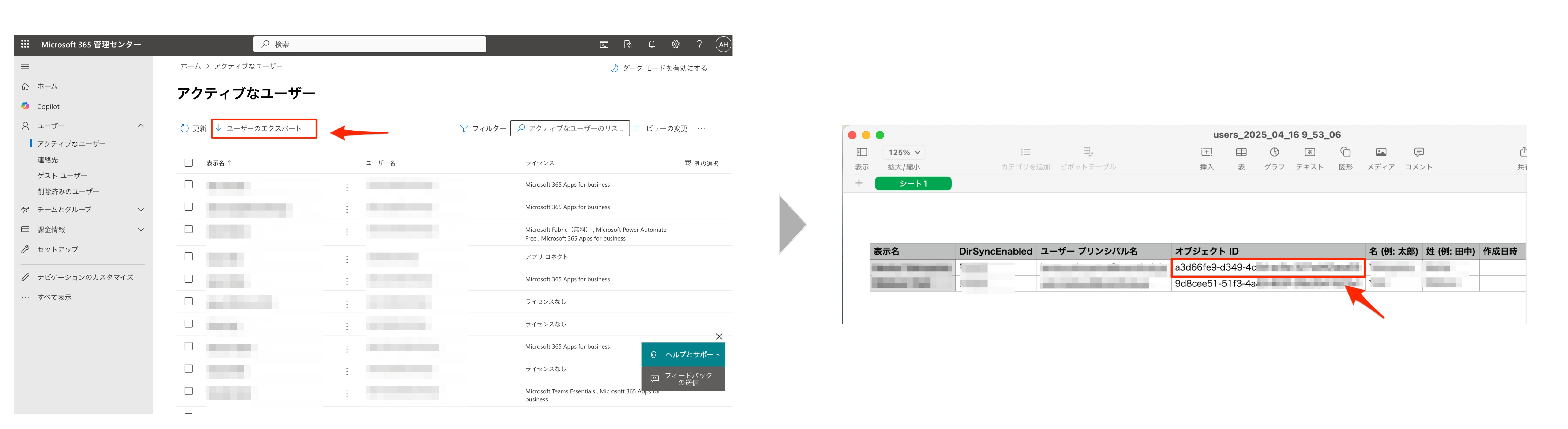This screenshot has width=1568, height=429.
Task: Check the checkbox for アプリ コネクト row
Action: 189,257
